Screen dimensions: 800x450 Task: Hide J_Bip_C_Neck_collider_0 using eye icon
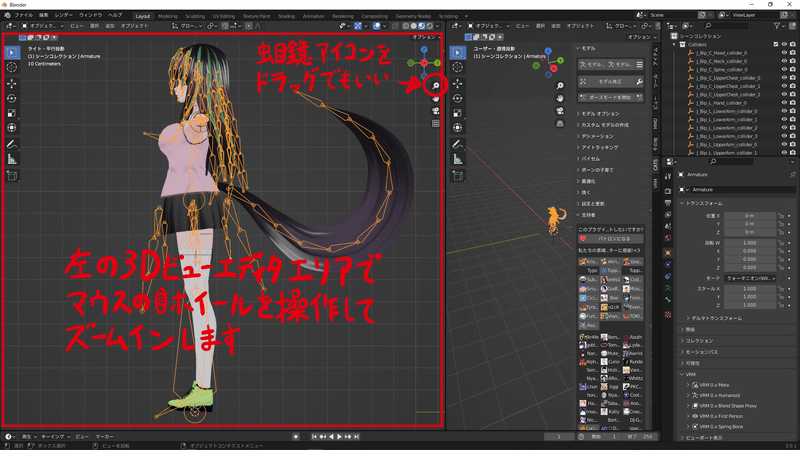[784, 61]
